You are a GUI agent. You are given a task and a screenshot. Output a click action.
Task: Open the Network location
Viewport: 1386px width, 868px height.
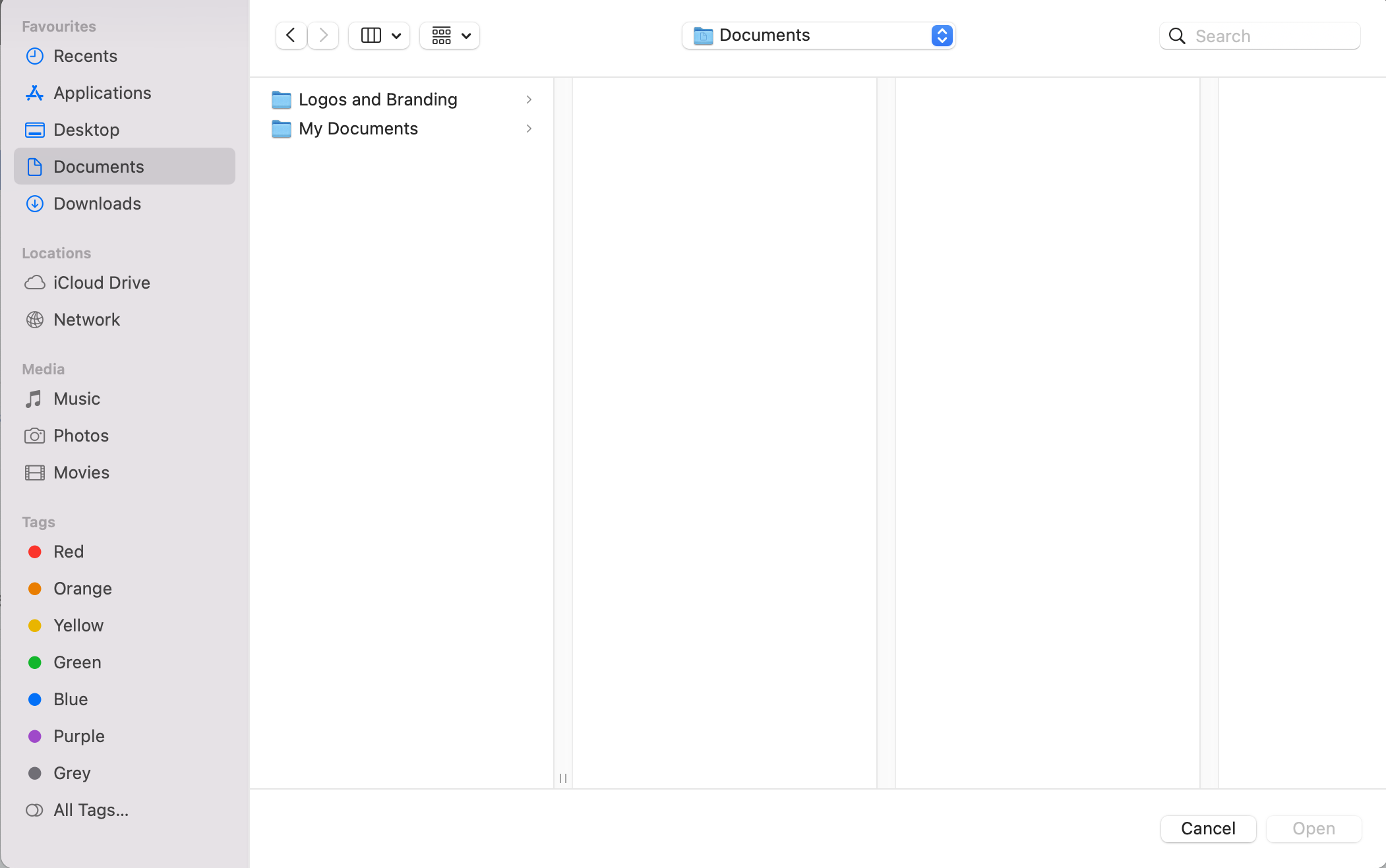pos(86,320)
